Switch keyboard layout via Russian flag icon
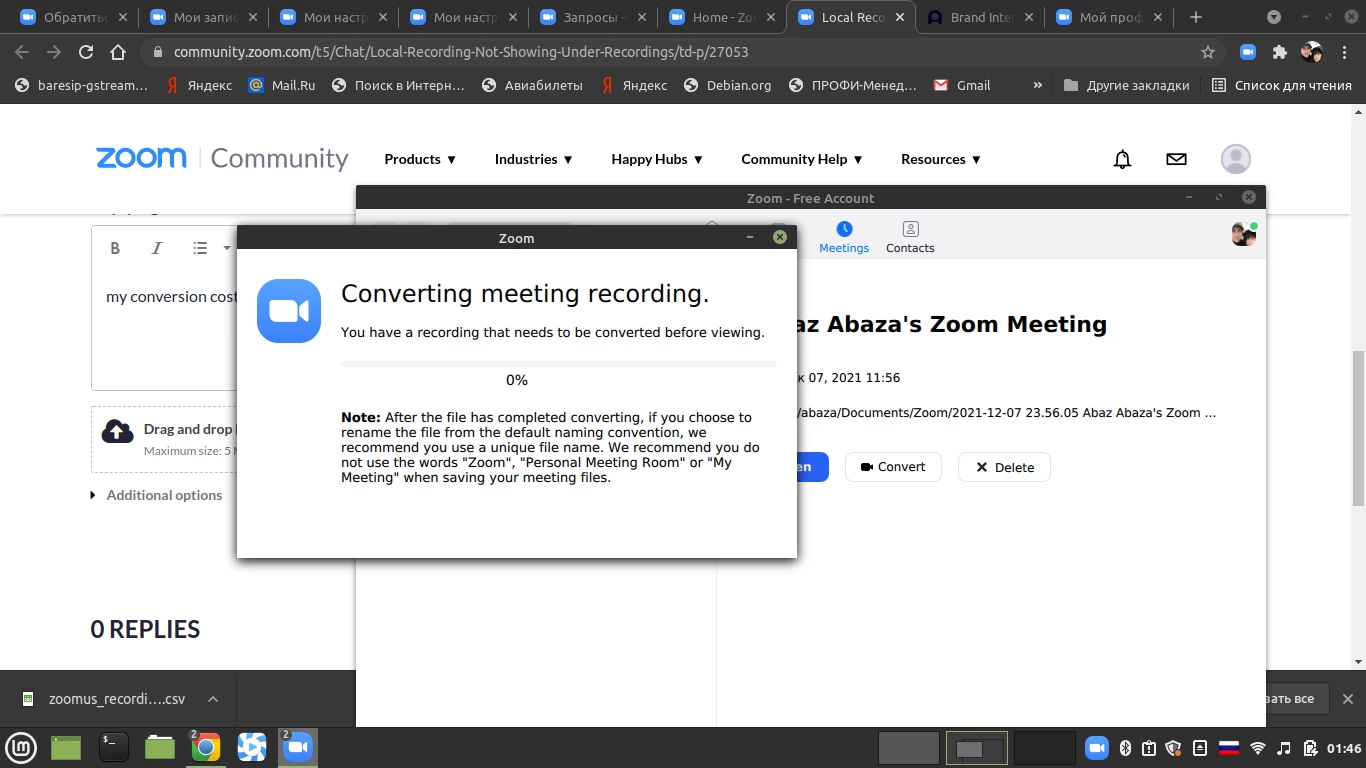This screenshot has height=768, width=1366. [x=1229, y=747]
